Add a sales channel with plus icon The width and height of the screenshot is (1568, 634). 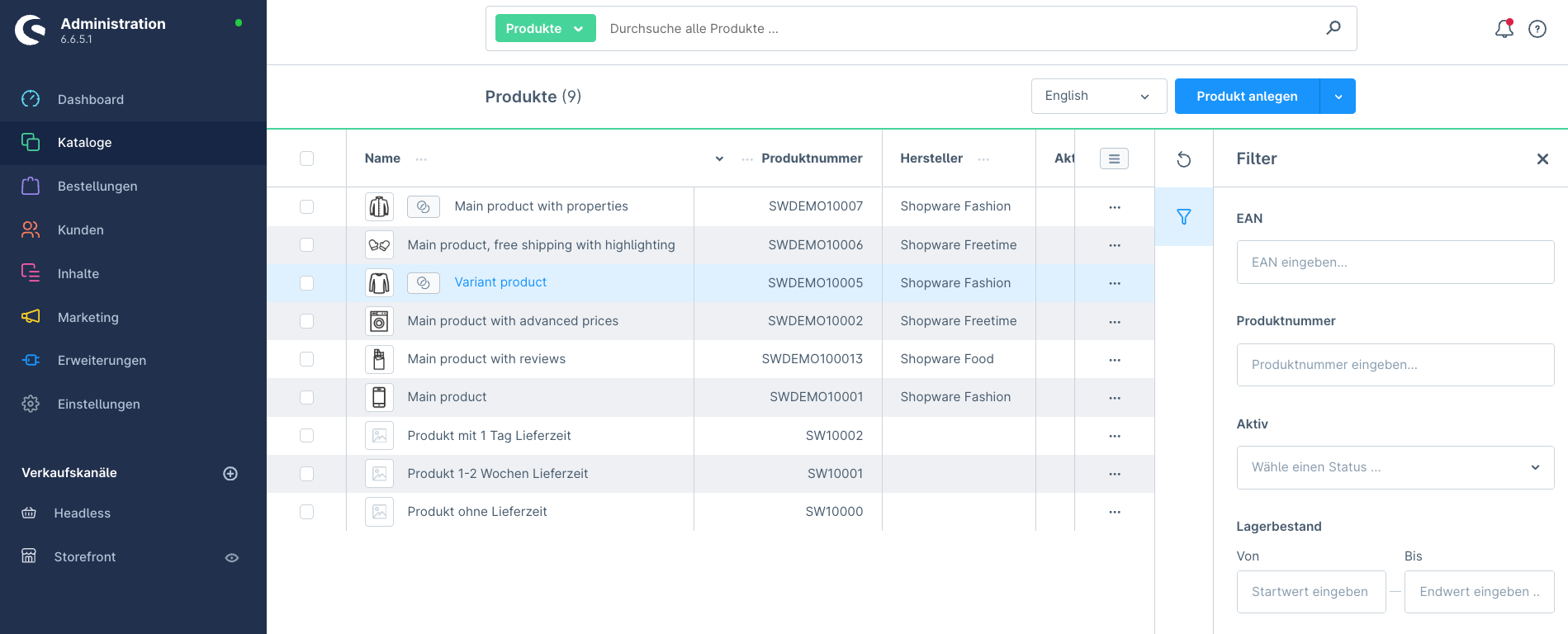[x=230, y=473]
